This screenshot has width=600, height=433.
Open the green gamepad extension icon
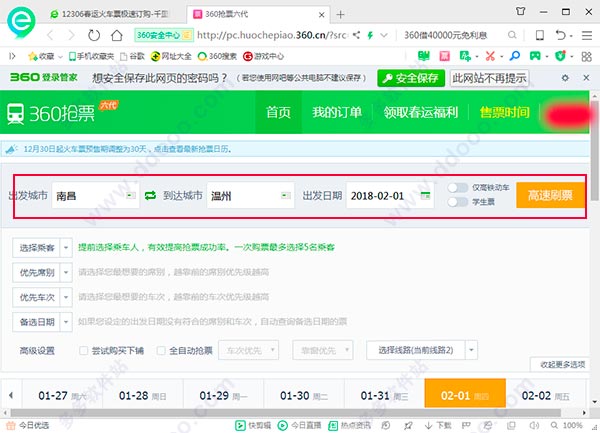535,56
